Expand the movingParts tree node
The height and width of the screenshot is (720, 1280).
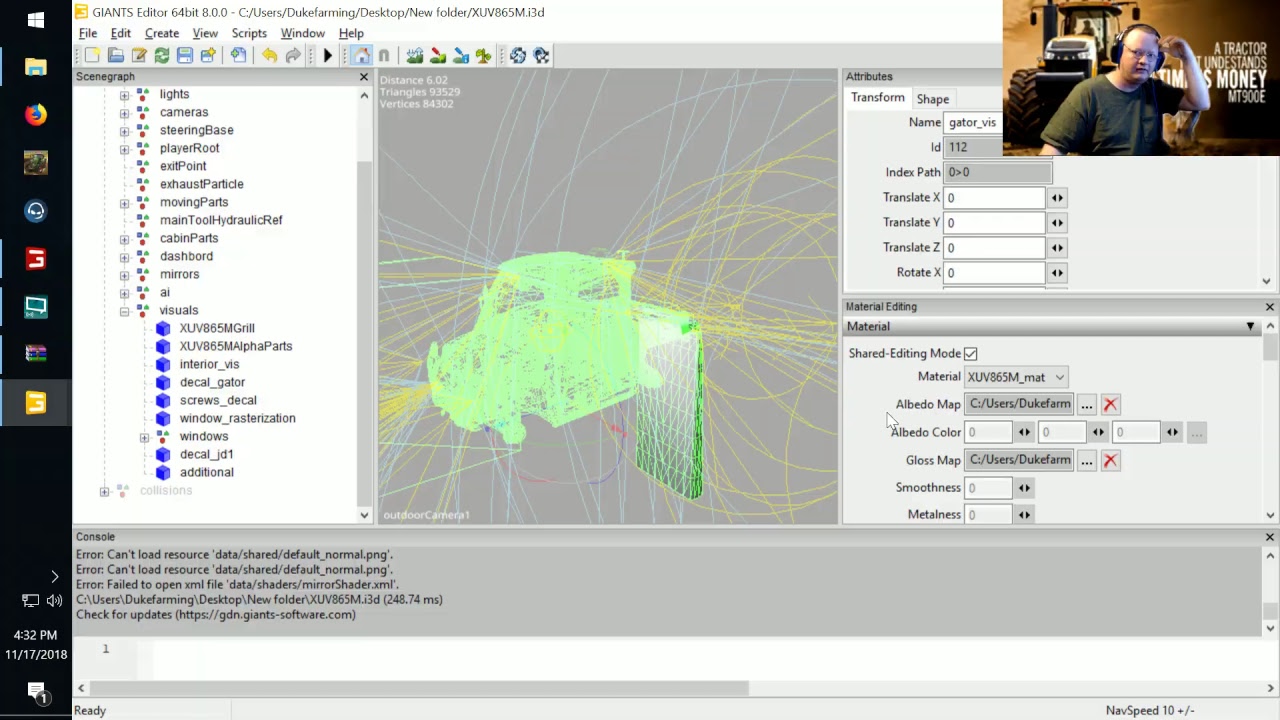point(124,203)
